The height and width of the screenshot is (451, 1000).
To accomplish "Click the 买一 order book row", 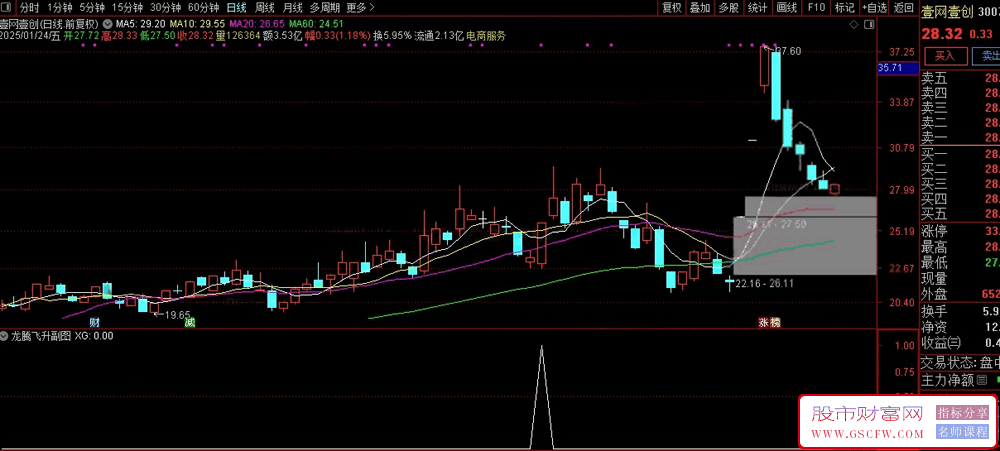I will (x=960, y=154).
